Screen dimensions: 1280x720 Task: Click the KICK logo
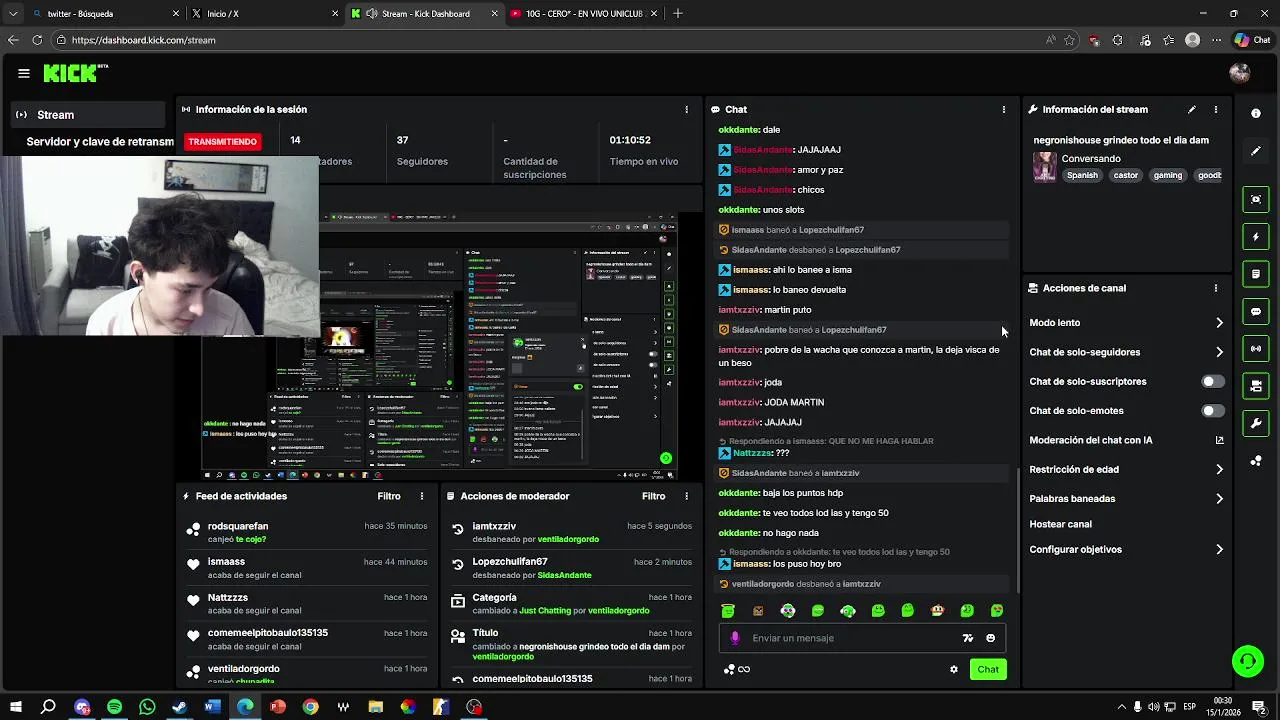click(75, 73)
